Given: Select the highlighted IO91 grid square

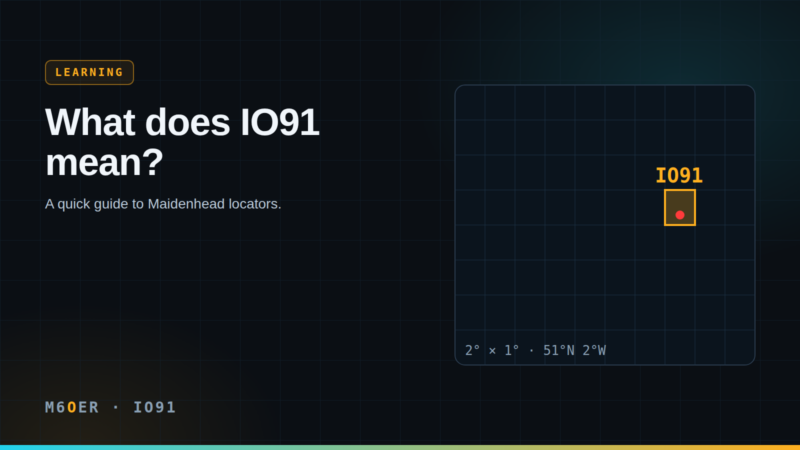Looking at the screenshot, I should coord(680,208).
